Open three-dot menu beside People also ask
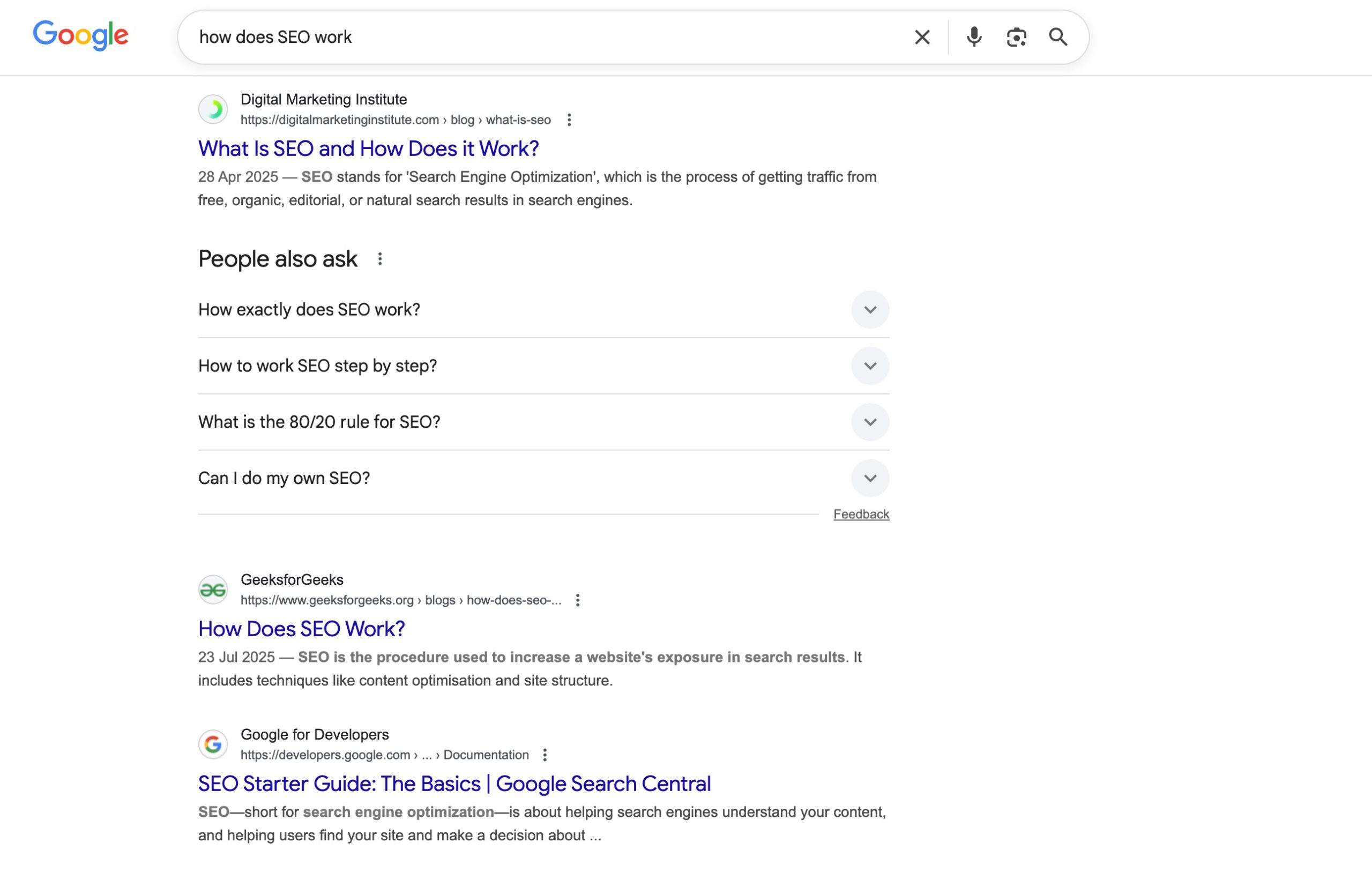 (x=379, y=259)
